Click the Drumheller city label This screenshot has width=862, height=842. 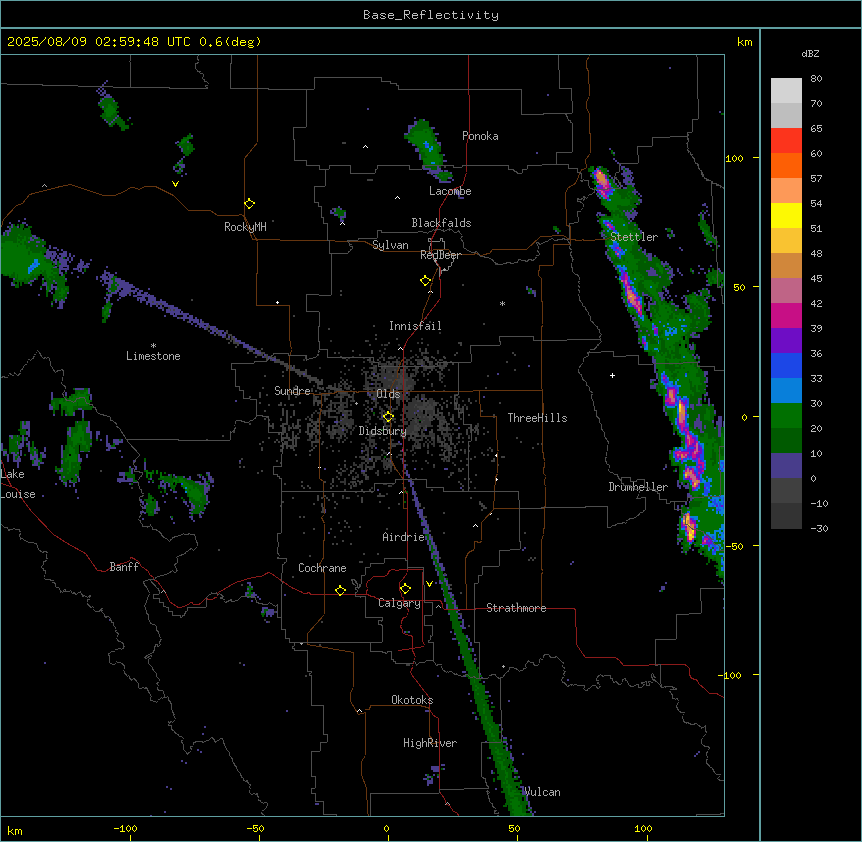pos(638,487)
